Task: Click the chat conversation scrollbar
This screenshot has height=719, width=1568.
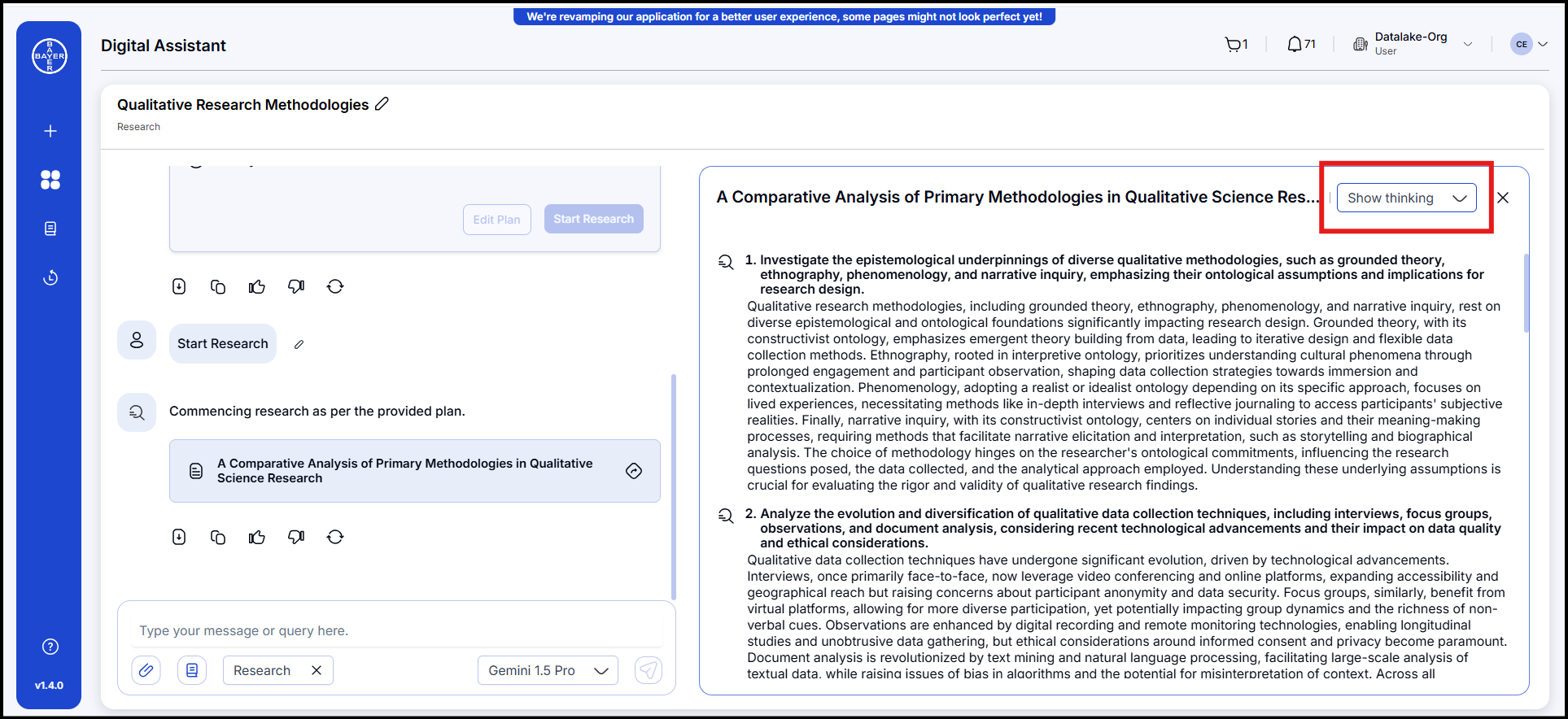Action: click(x=673, y=486)
